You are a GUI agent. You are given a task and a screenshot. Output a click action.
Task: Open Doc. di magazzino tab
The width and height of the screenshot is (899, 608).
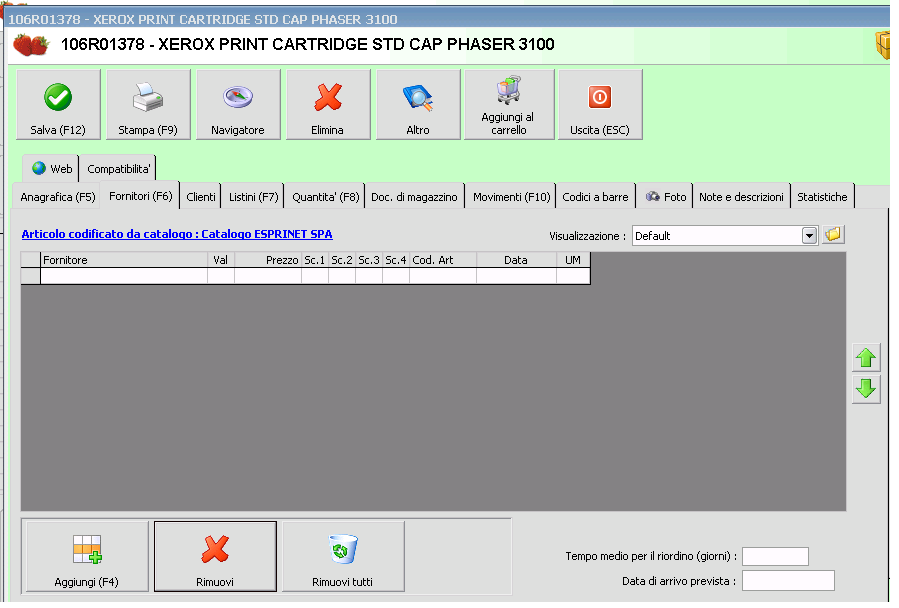click(414, 197)
